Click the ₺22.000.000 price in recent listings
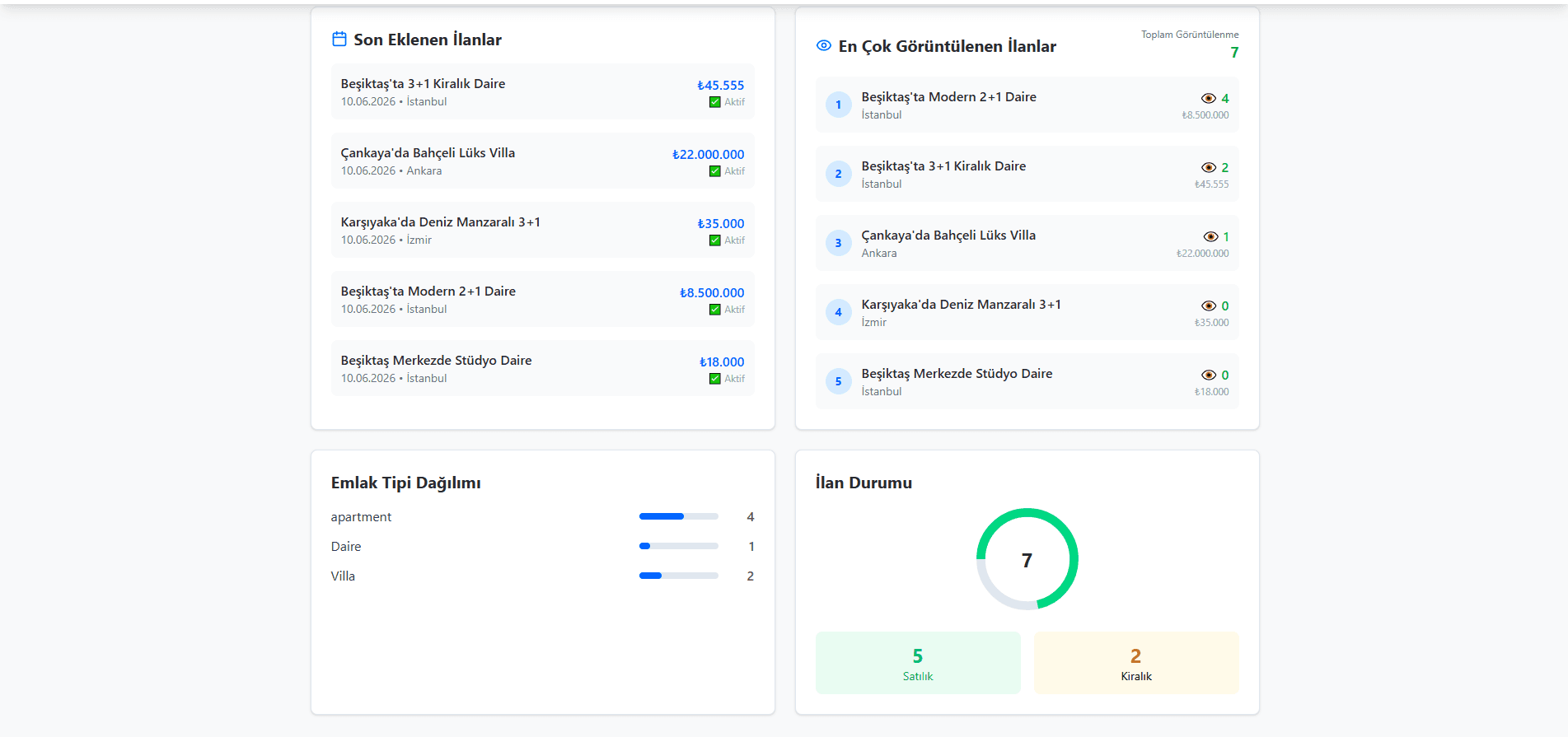The width and height of the screenshot is (1568, 737). tap(708, 154)
